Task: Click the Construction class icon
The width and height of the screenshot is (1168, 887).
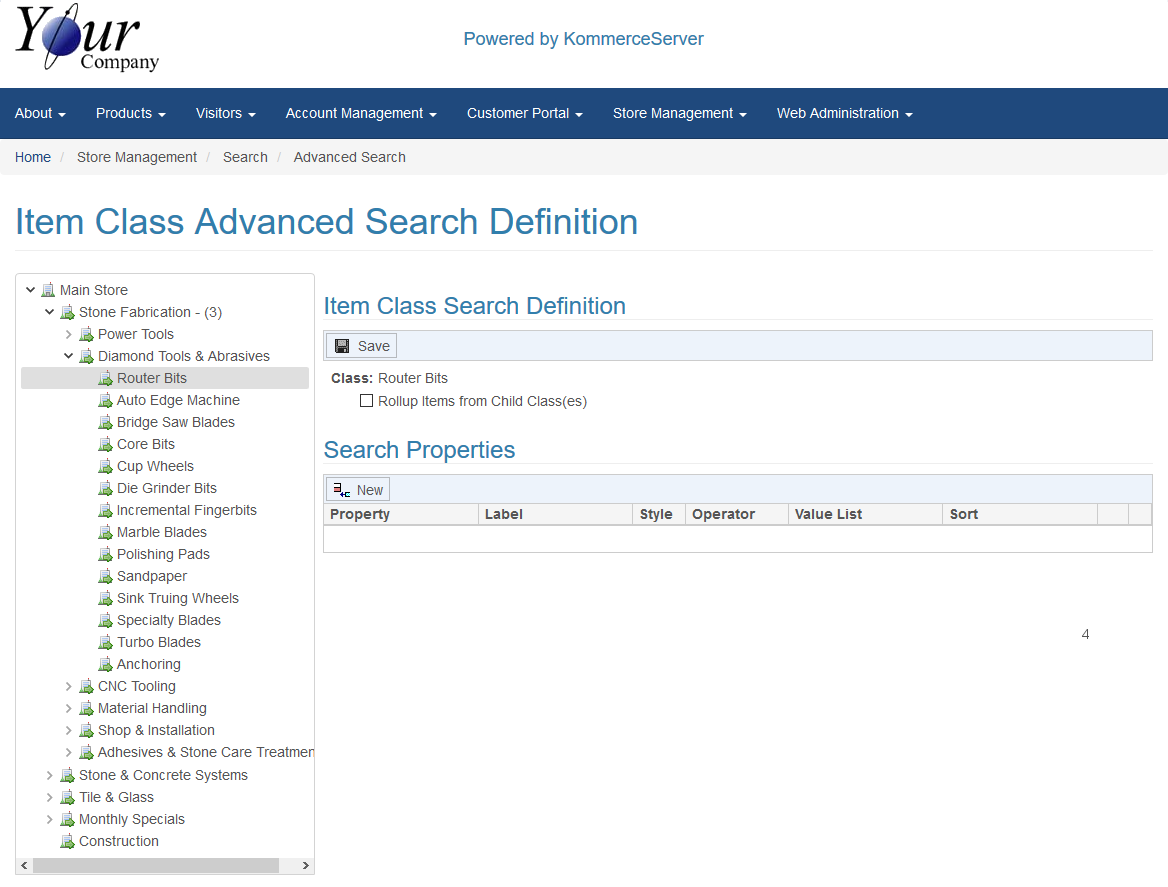Action: click(x=67, y=841)
